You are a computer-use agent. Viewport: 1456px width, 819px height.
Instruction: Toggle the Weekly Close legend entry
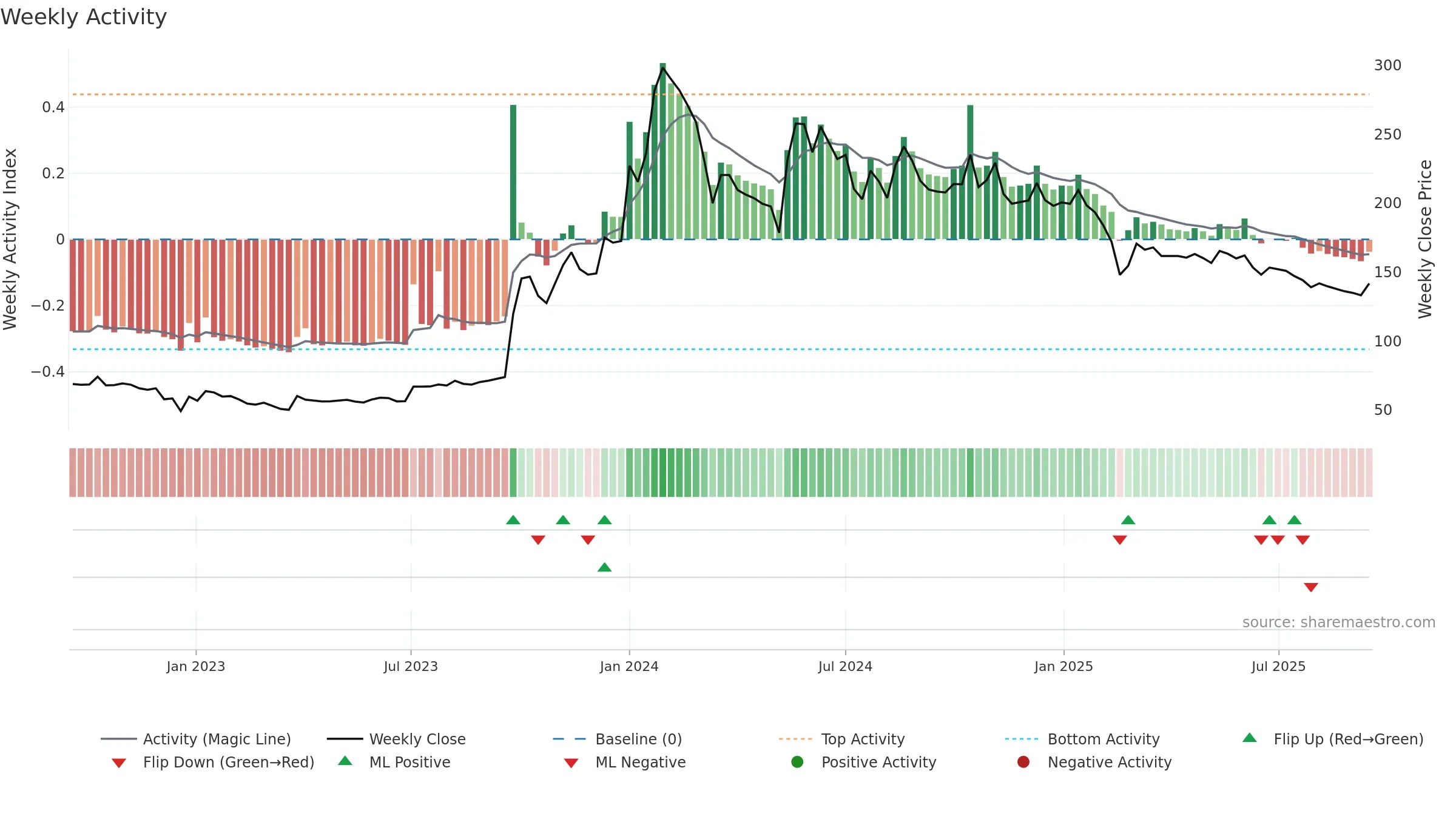click(396, 739)
